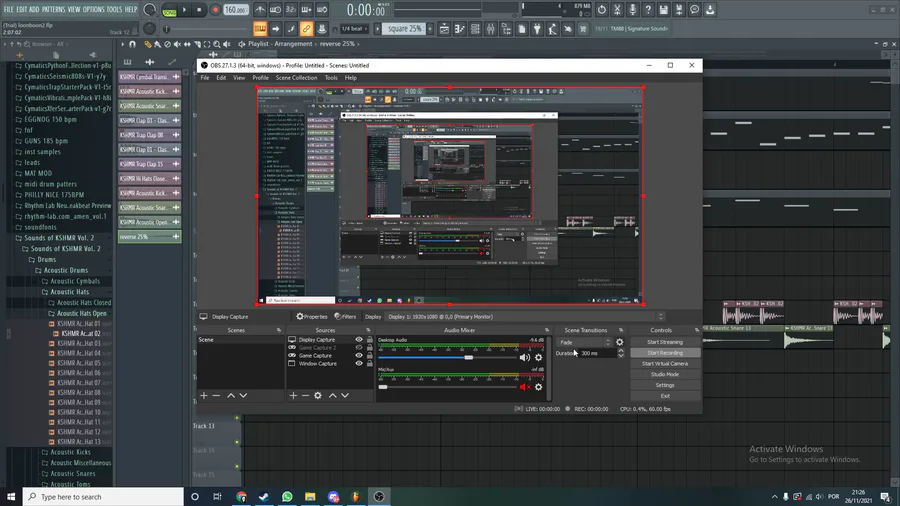900x506 pixels.
Task: Click the help question mark icon
Action: pos(648,10)
